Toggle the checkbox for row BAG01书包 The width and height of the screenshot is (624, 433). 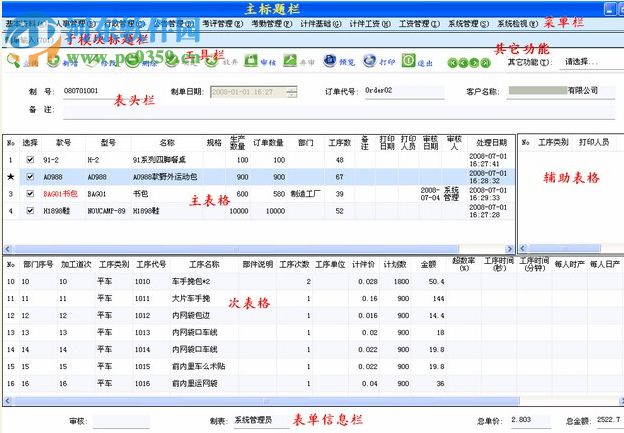30,193
